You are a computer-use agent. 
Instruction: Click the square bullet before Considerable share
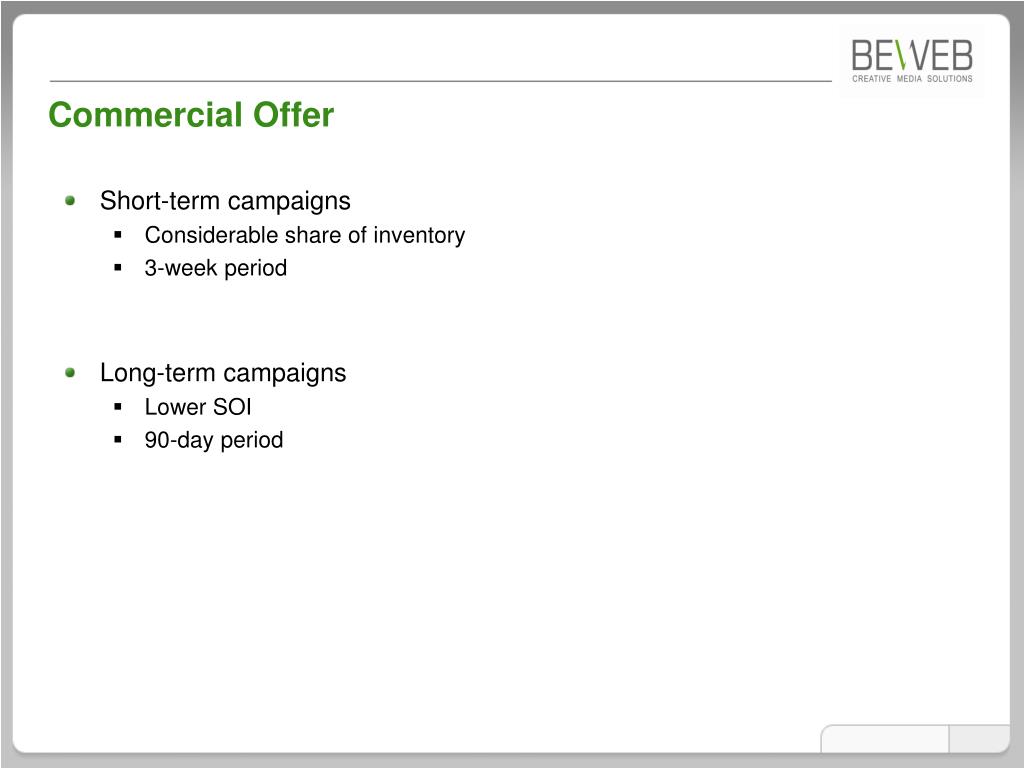click(118, 234)
